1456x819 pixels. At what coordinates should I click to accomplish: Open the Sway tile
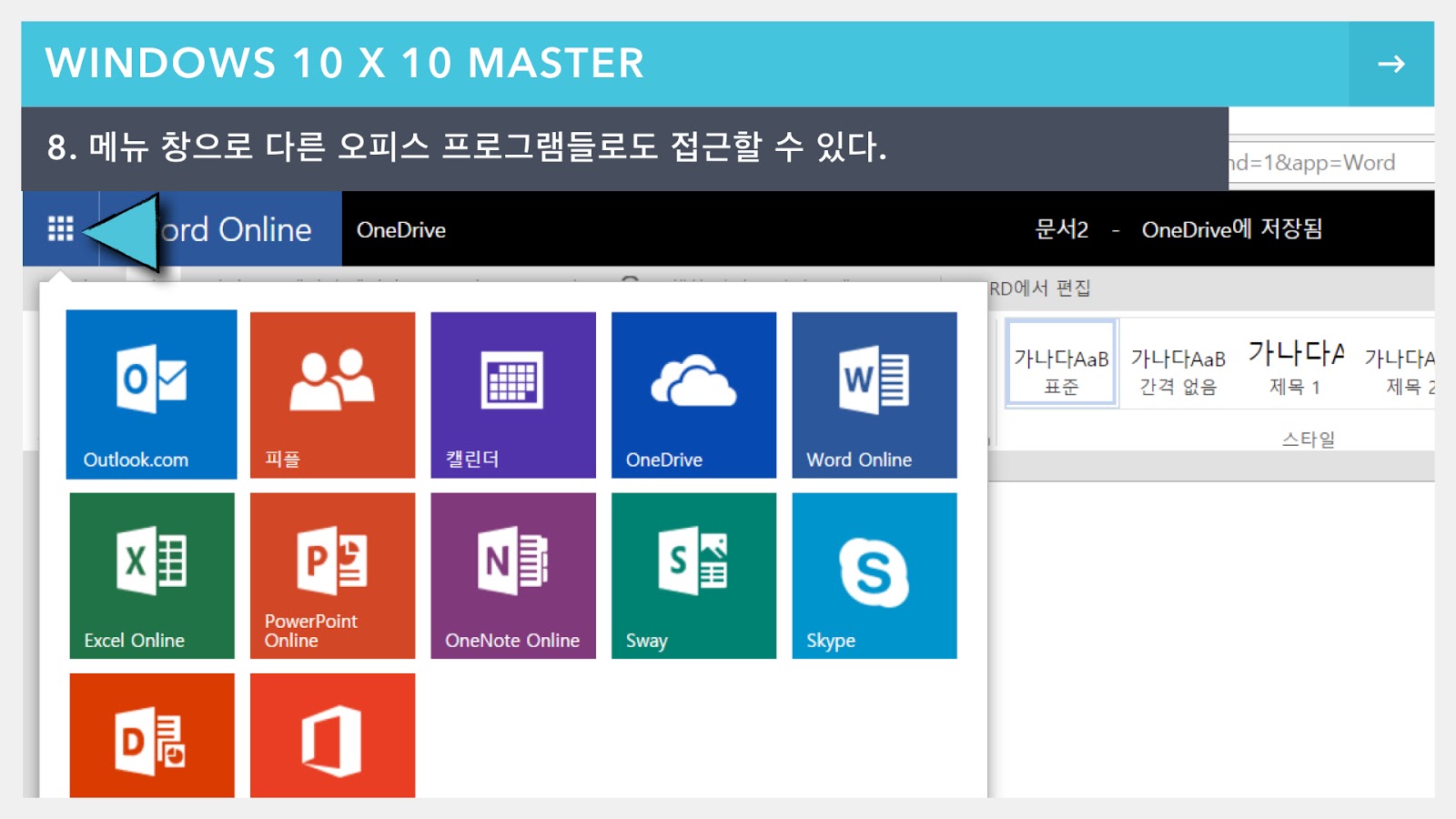coord(693,576)
